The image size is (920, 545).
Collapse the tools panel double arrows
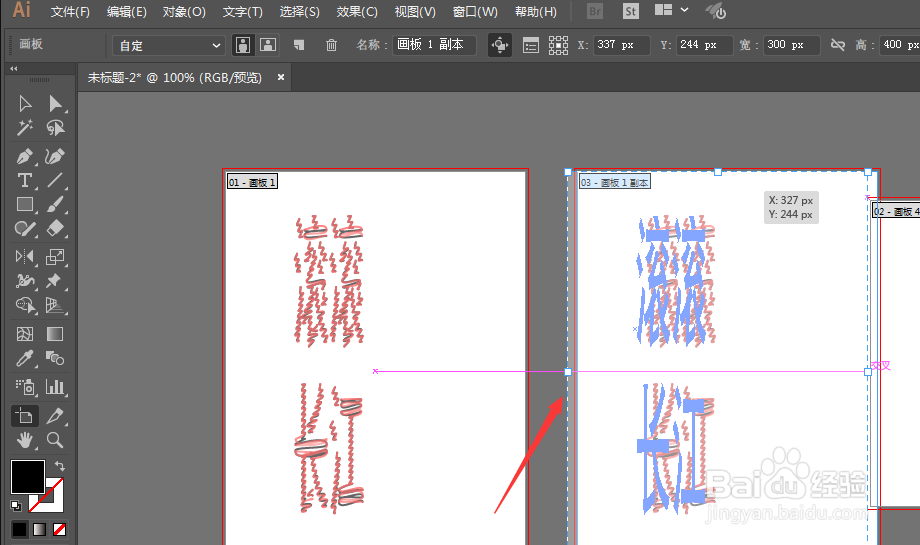(x=13, y=68)
